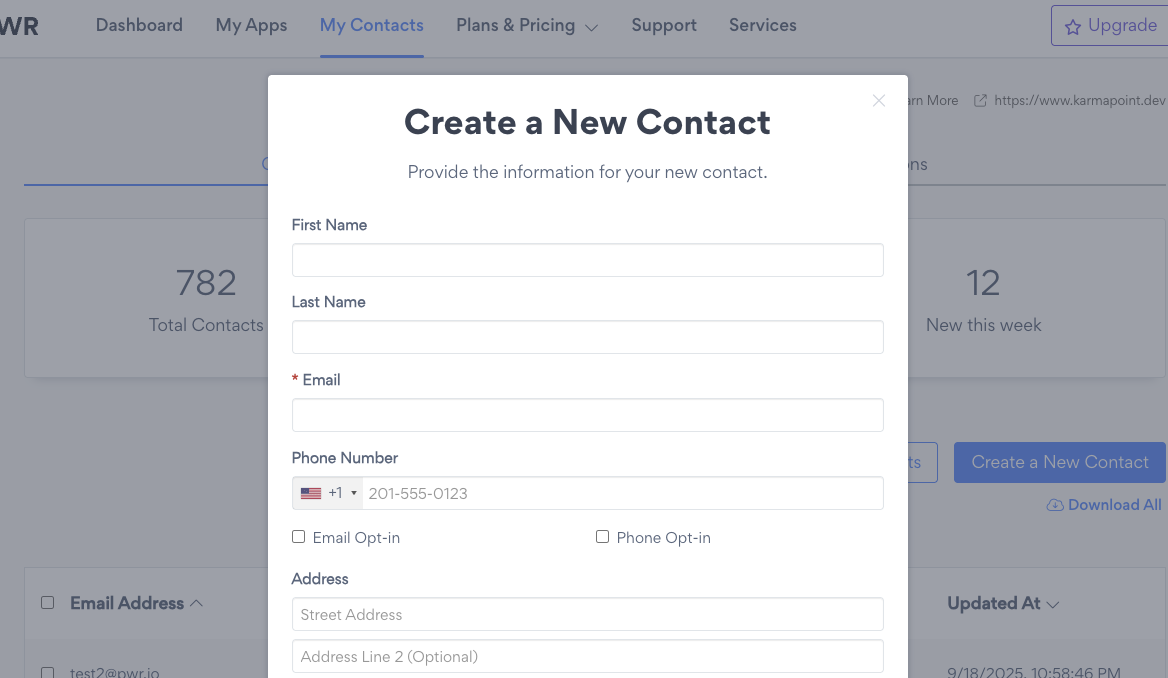Tick the Phone Opt-in checkbox
1168x678 pixels.
(x=602, y=537)
